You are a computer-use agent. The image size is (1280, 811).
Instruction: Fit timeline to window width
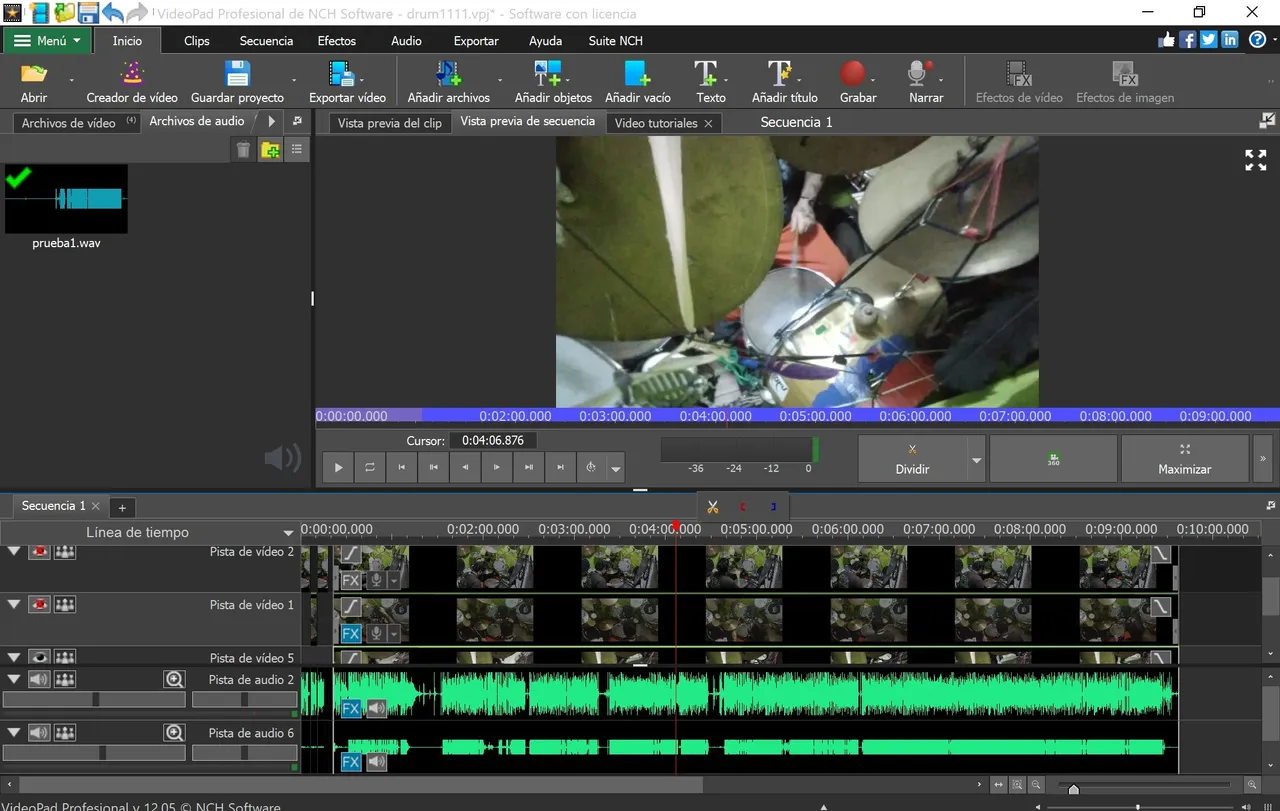pos(998,785)
